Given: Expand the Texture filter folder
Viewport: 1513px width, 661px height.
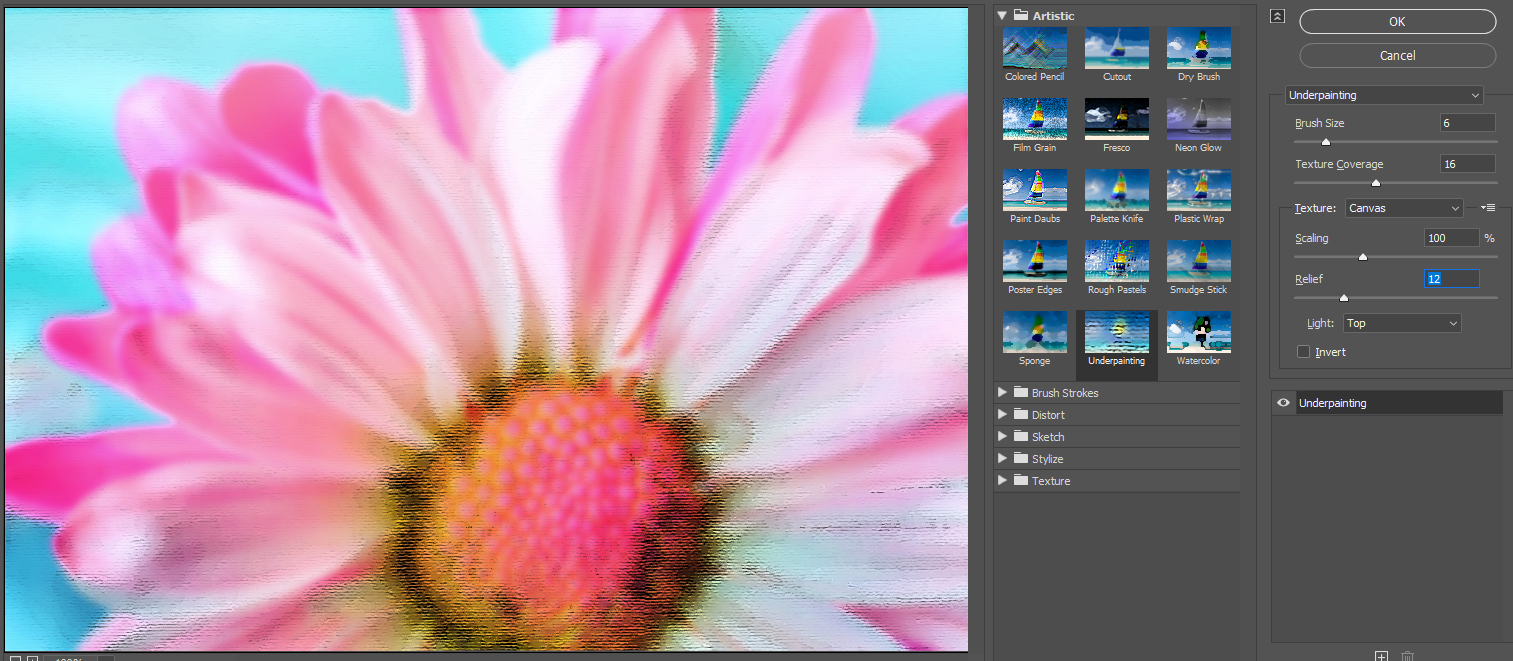Looking at the screenshot, I should (x=1002, y=481).
